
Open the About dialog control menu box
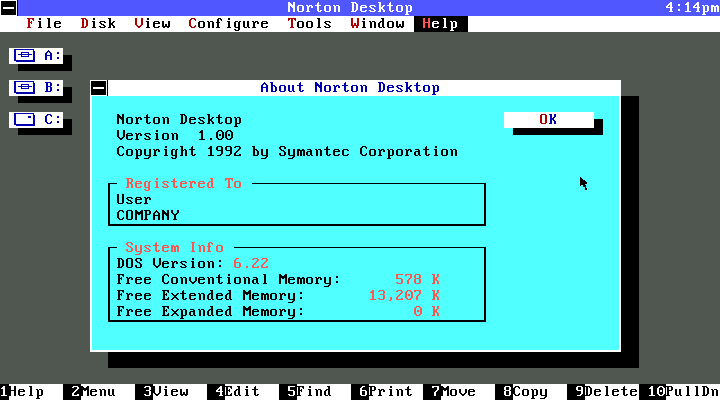coord(99,88)
